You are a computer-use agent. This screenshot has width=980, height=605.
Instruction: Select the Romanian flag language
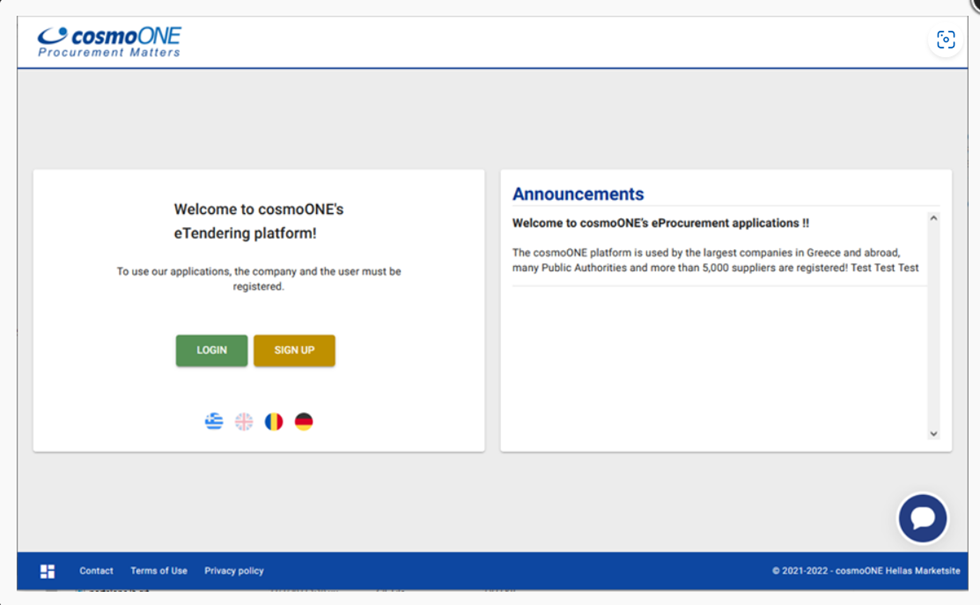[x=274, y=421]
